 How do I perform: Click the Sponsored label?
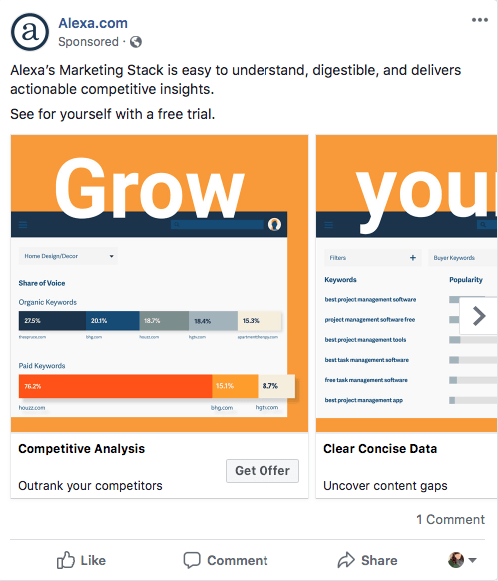(88, 42)
